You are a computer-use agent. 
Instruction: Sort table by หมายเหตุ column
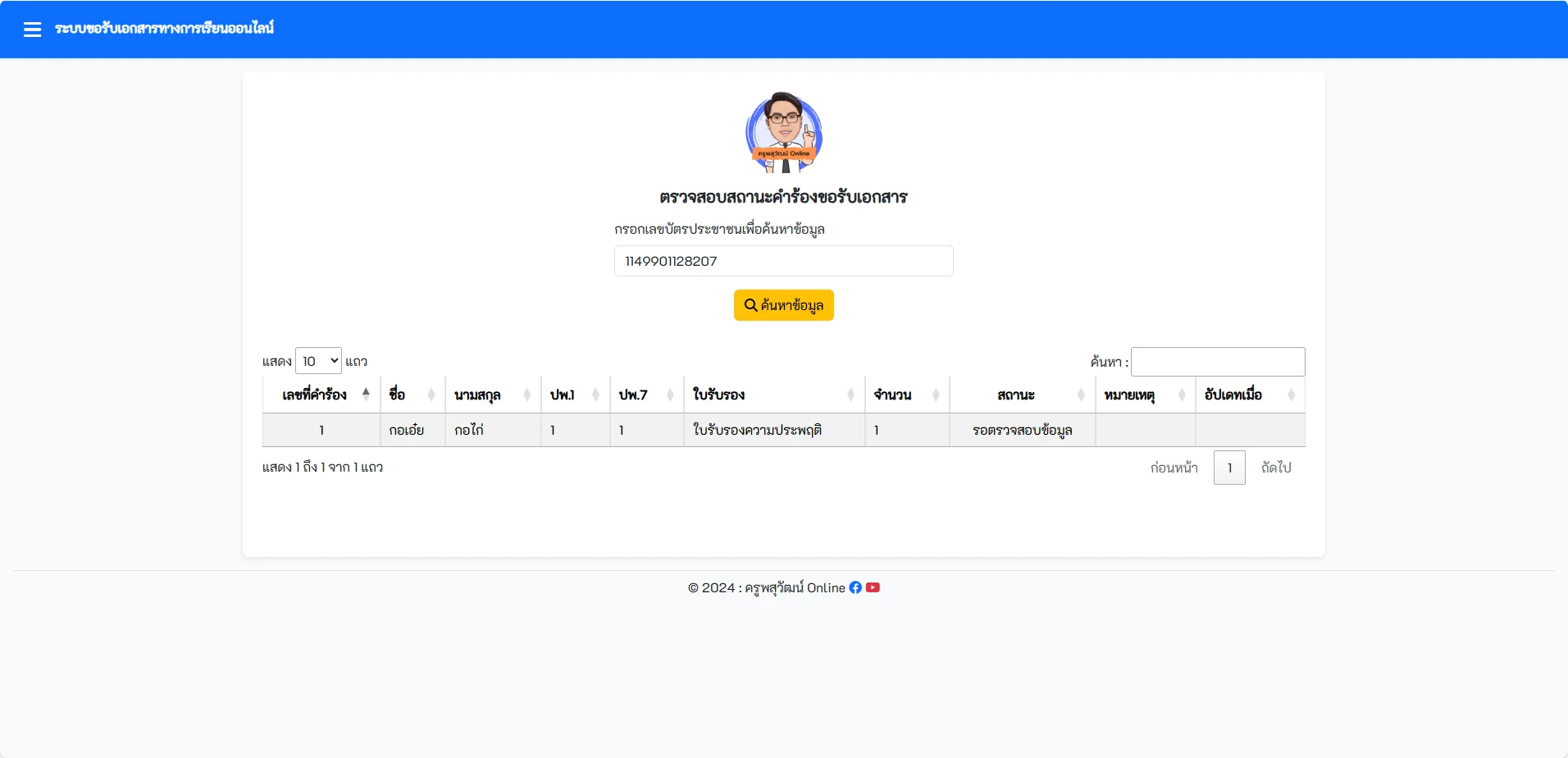point(1146,395)
